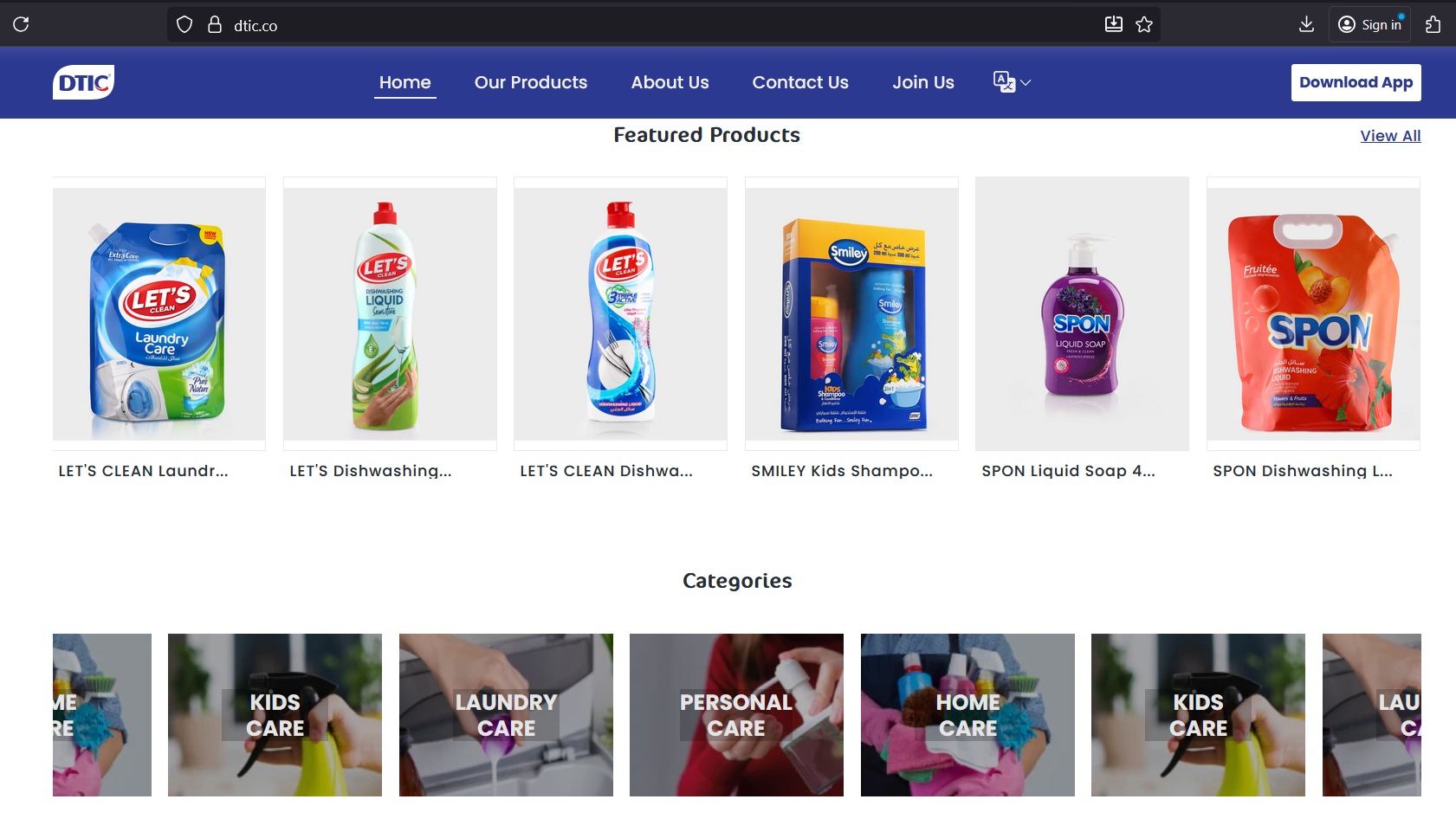Open the Our Products menu item
This screenshot has width=1456, height=838.
coord(531,82)
